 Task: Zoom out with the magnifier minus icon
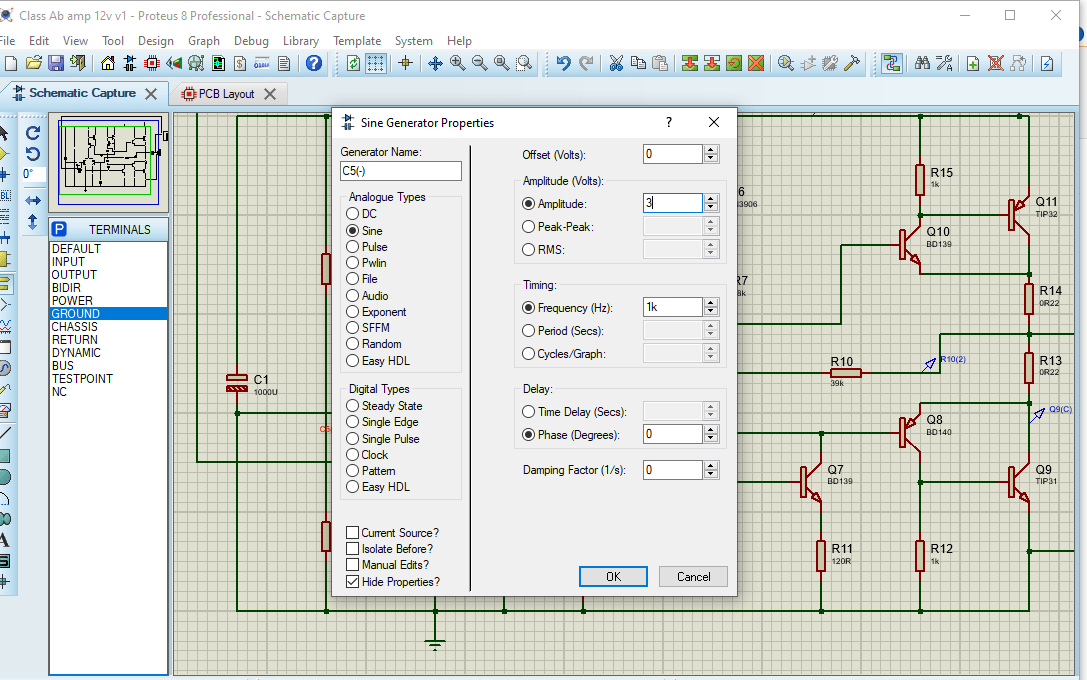tap(480, 64)
